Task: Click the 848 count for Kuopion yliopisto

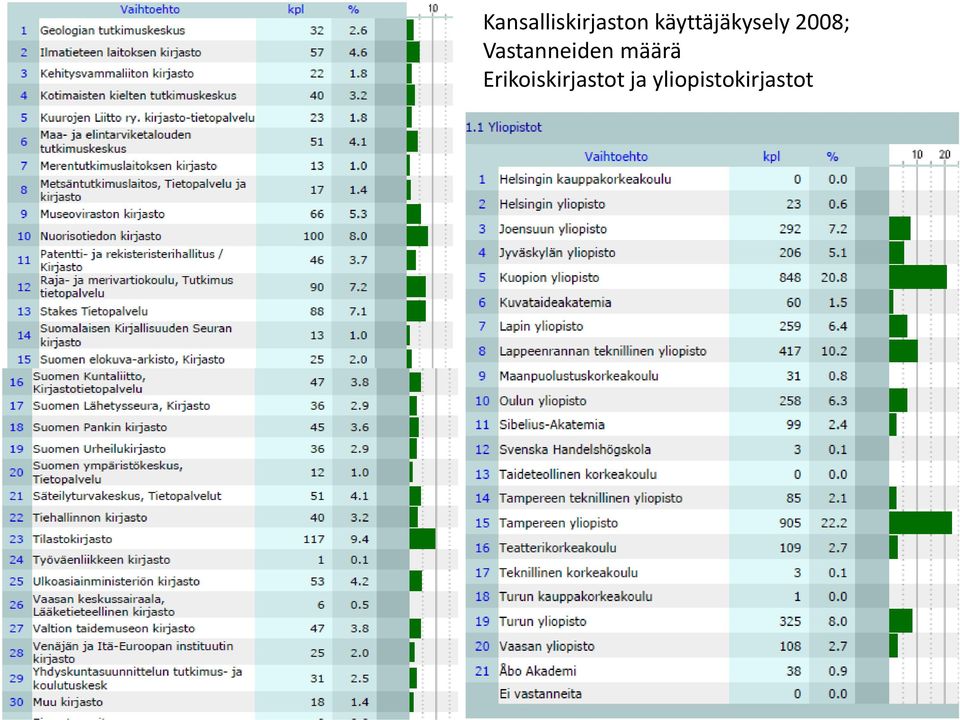Action: tap(790, 277)
